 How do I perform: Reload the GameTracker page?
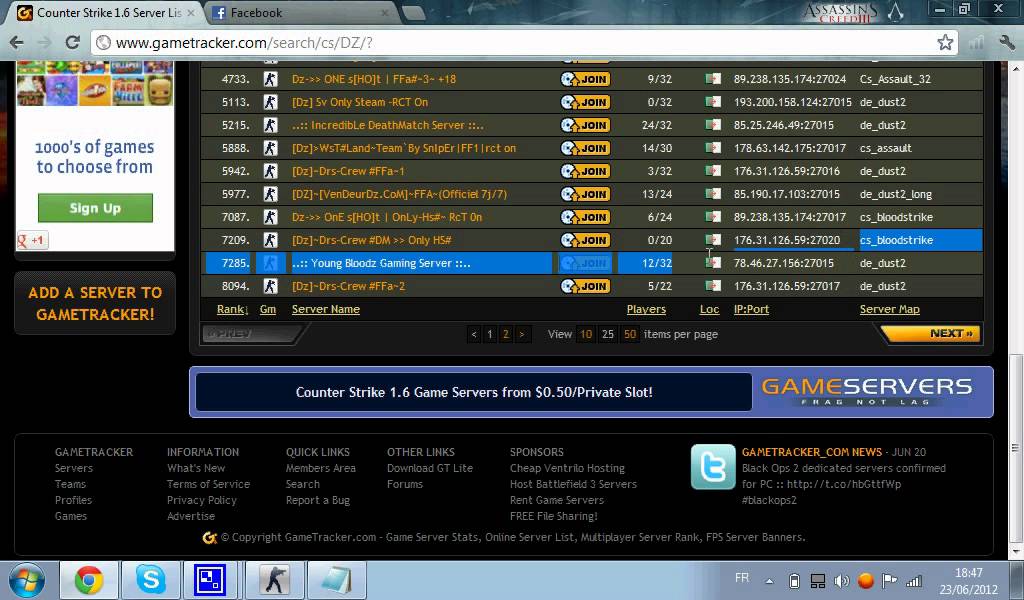(72, 42)
